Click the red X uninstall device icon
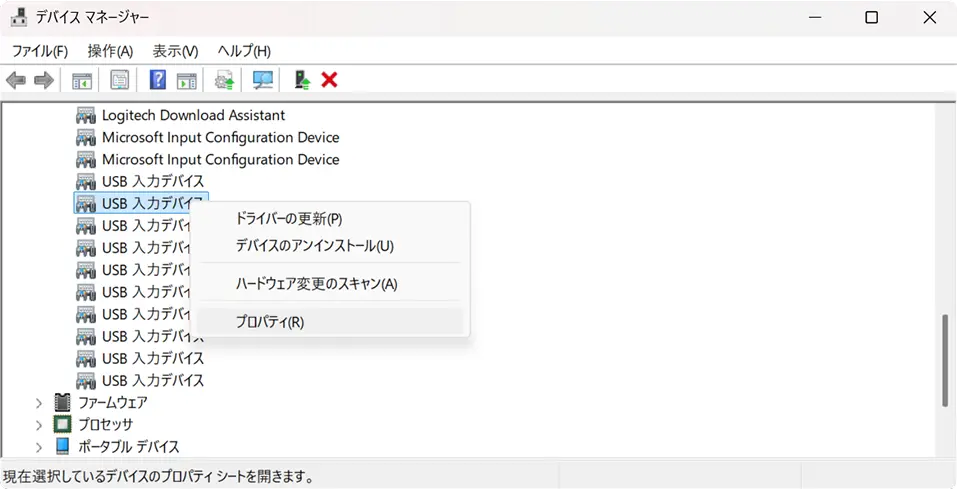Viewport: 957px width, 489px height. pos(329,80)
